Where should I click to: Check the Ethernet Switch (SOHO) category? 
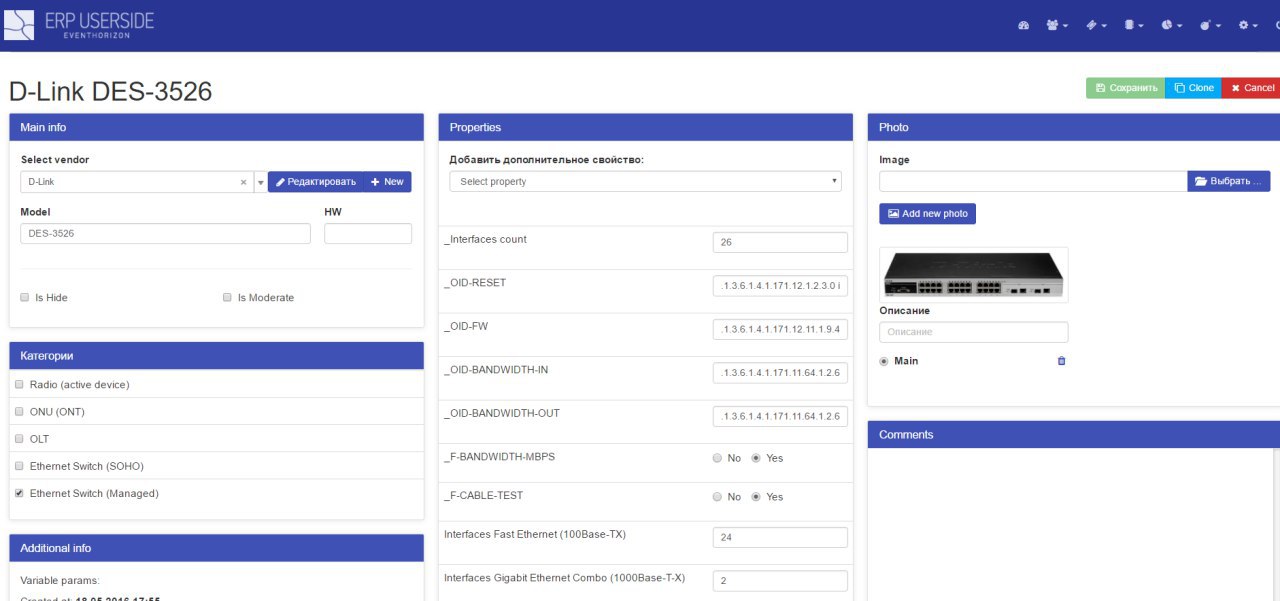pyautogui.click(x=19, y=466)
